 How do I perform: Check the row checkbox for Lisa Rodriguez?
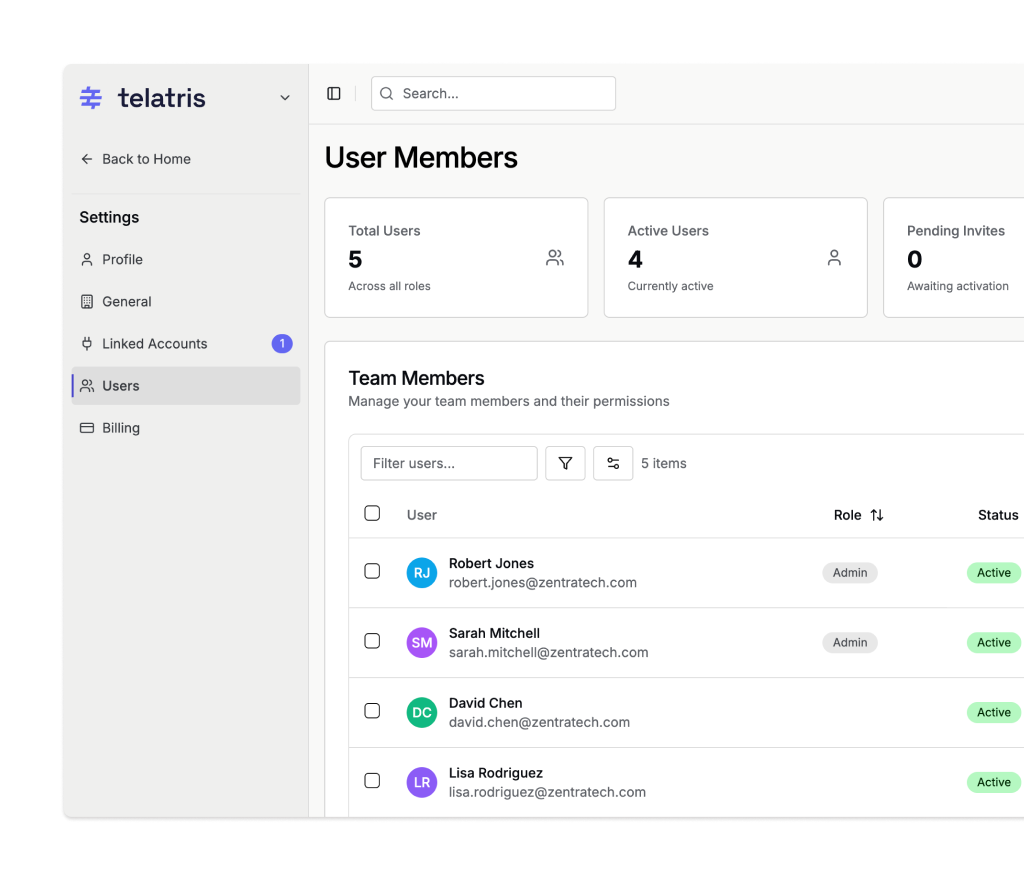(372, 781)
